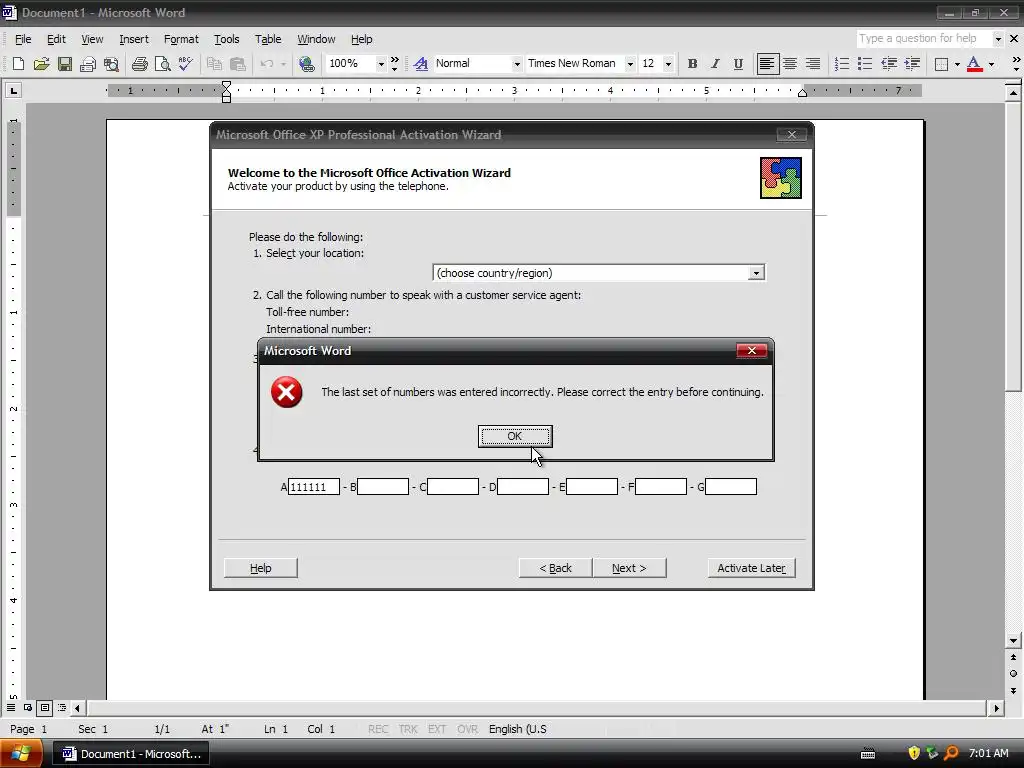Open the Undo history dropdown arrow

coord(283,63)
